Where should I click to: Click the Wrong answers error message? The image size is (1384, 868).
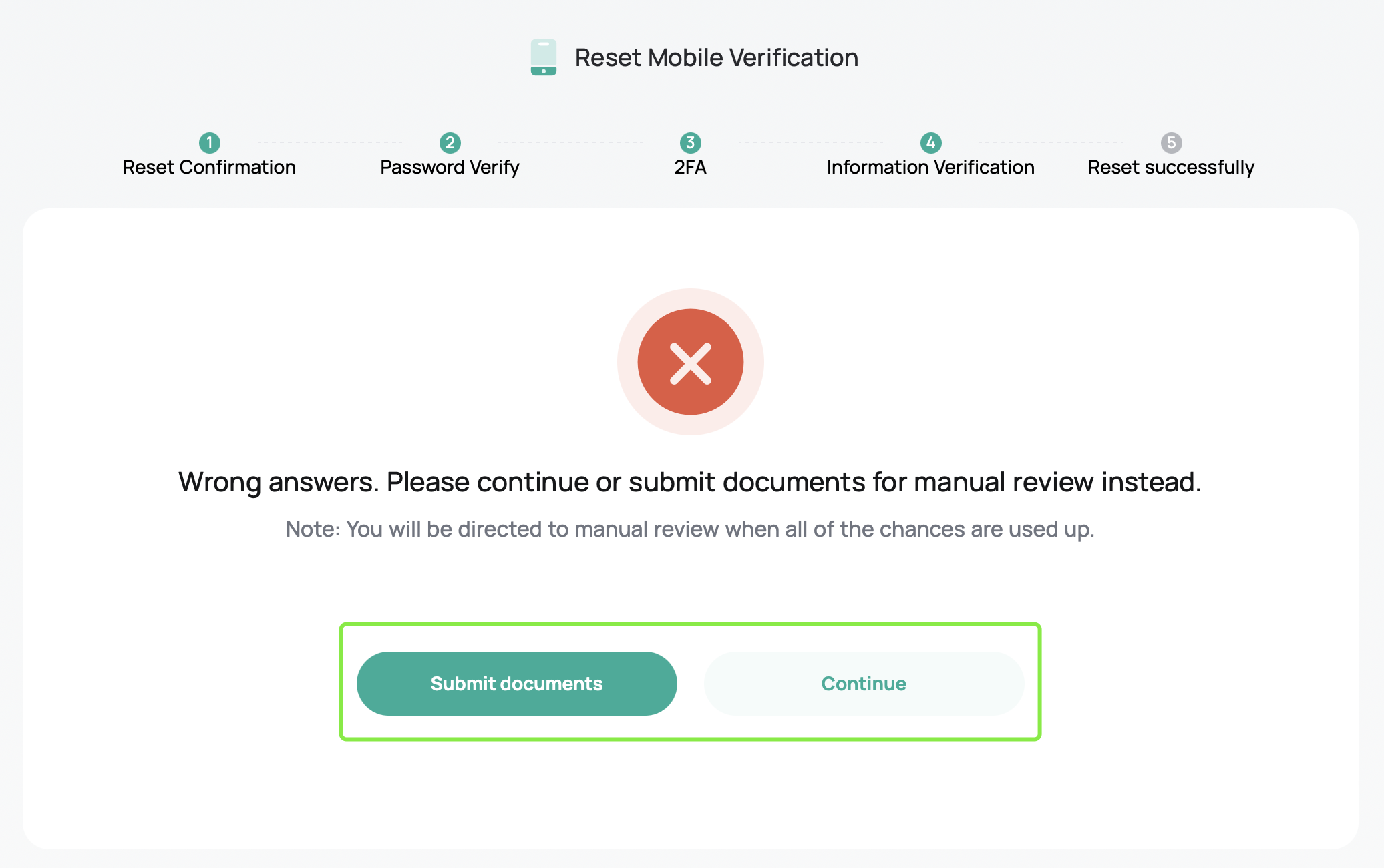pos(690,482)
